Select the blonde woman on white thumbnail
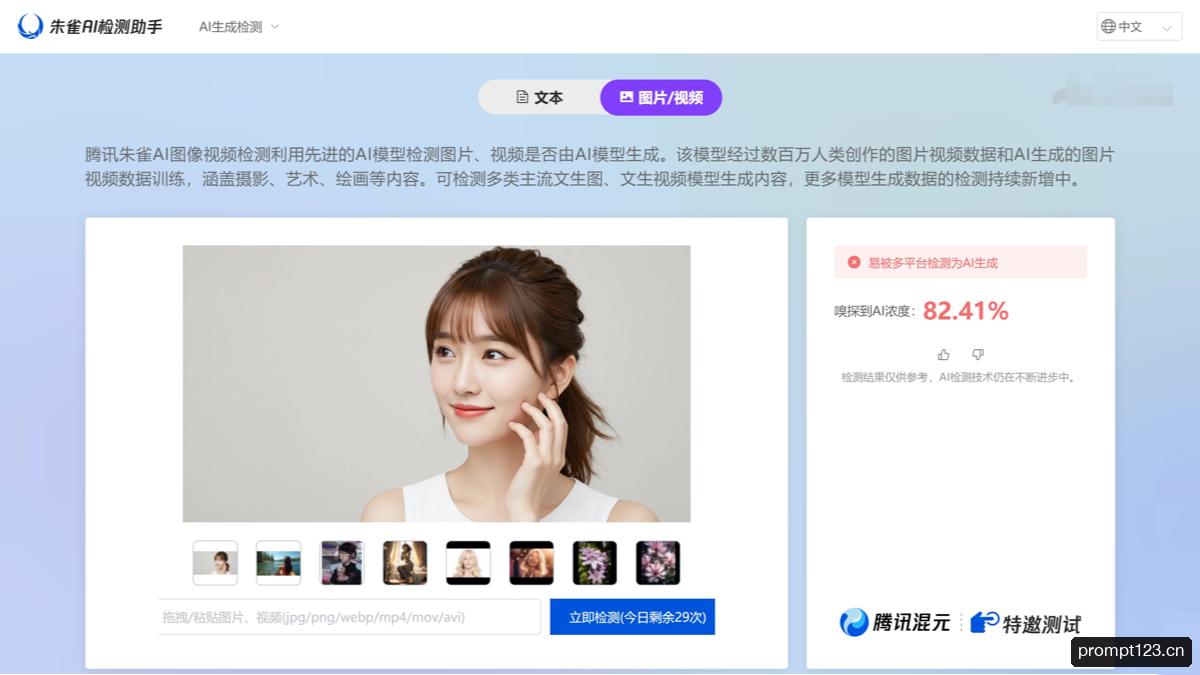This screenshot has height=675, width=1200. point(468,563)
